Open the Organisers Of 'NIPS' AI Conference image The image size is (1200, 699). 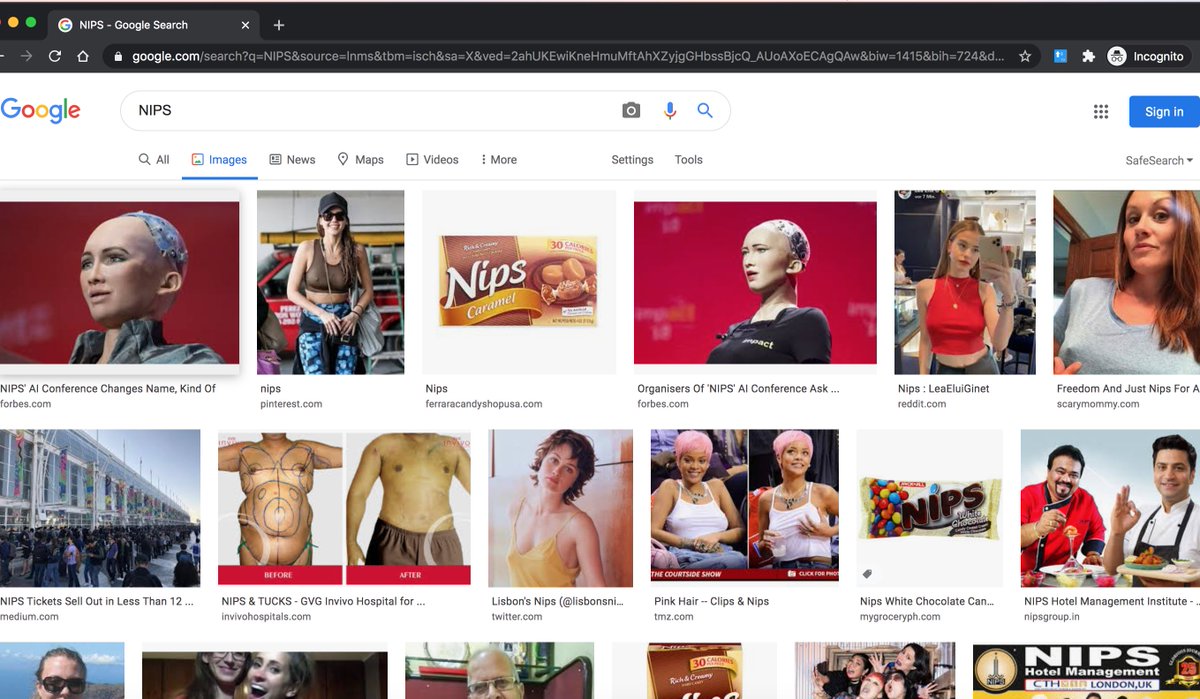pyautogui.click(x=755, y=282)
